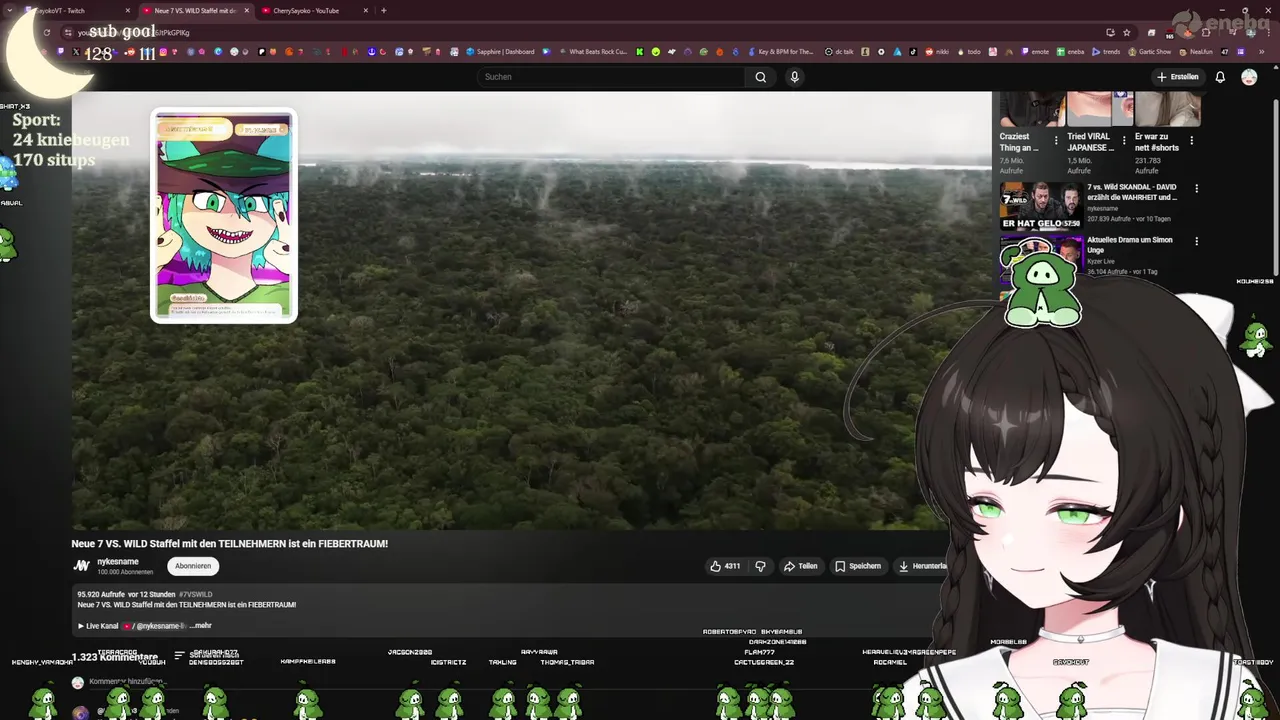The height and width of the screenshot is (720, 1280).
Task: Open options for Craziest Thing short
Action: 1056,141
